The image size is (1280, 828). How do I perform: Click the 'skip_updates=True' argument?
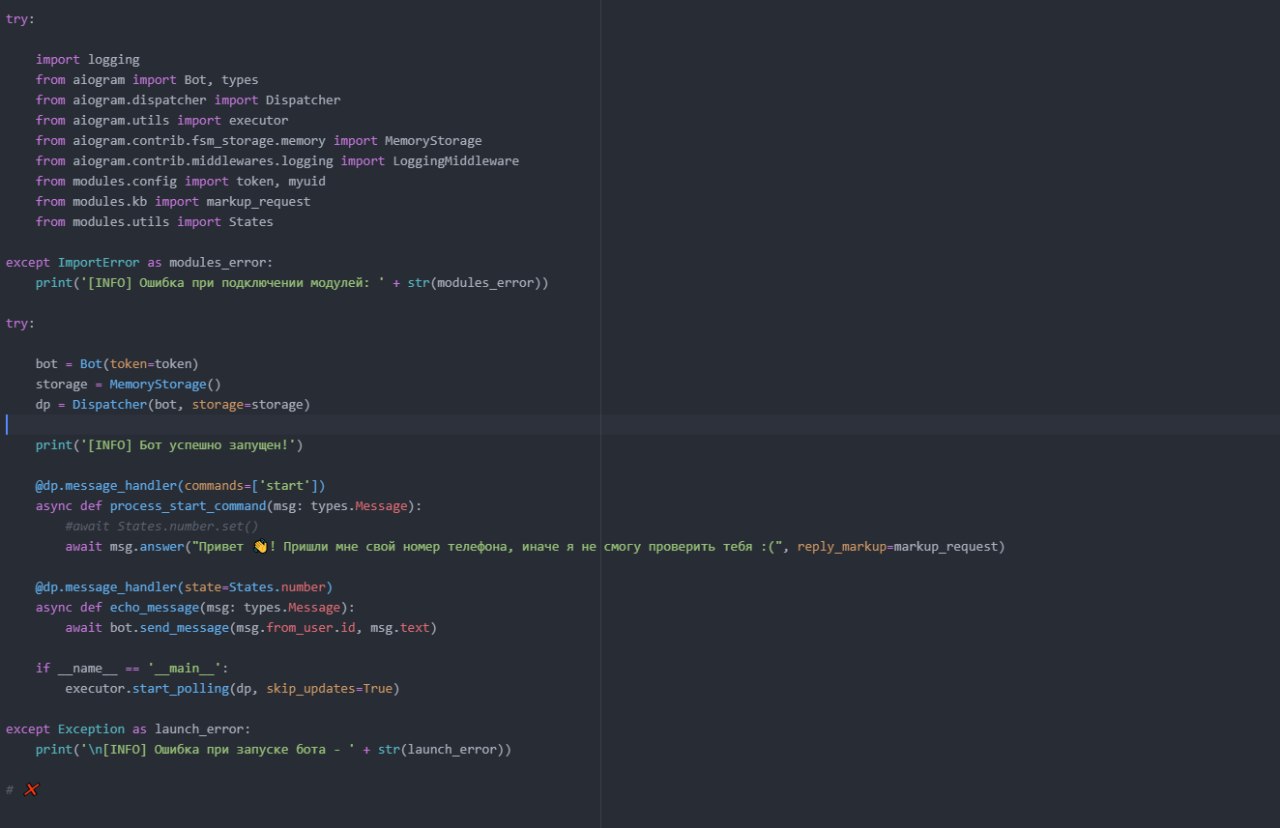coord(329,689)
